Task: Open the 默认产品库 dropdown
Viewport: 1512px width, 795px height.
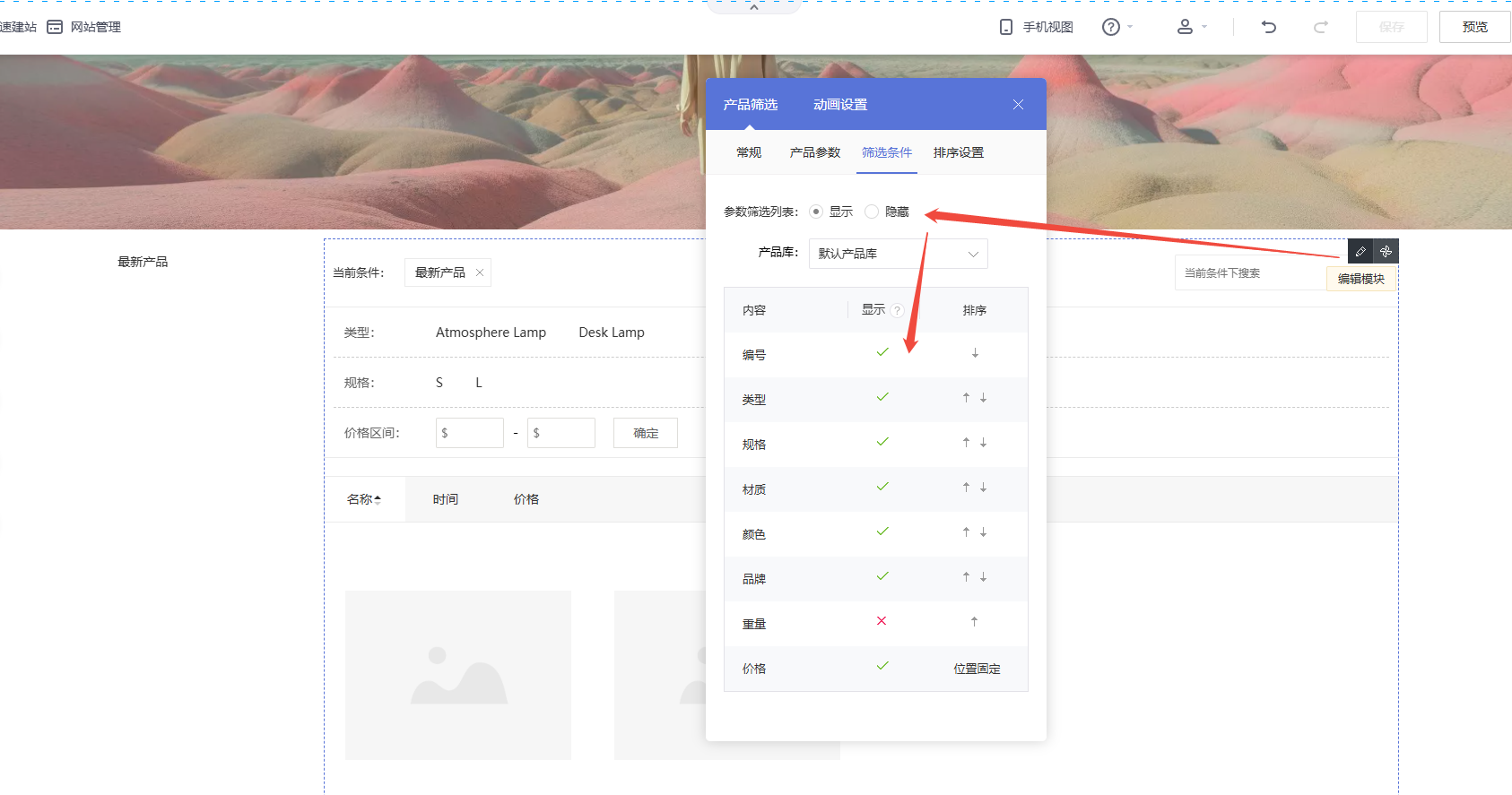Action: tap(898, 254)
